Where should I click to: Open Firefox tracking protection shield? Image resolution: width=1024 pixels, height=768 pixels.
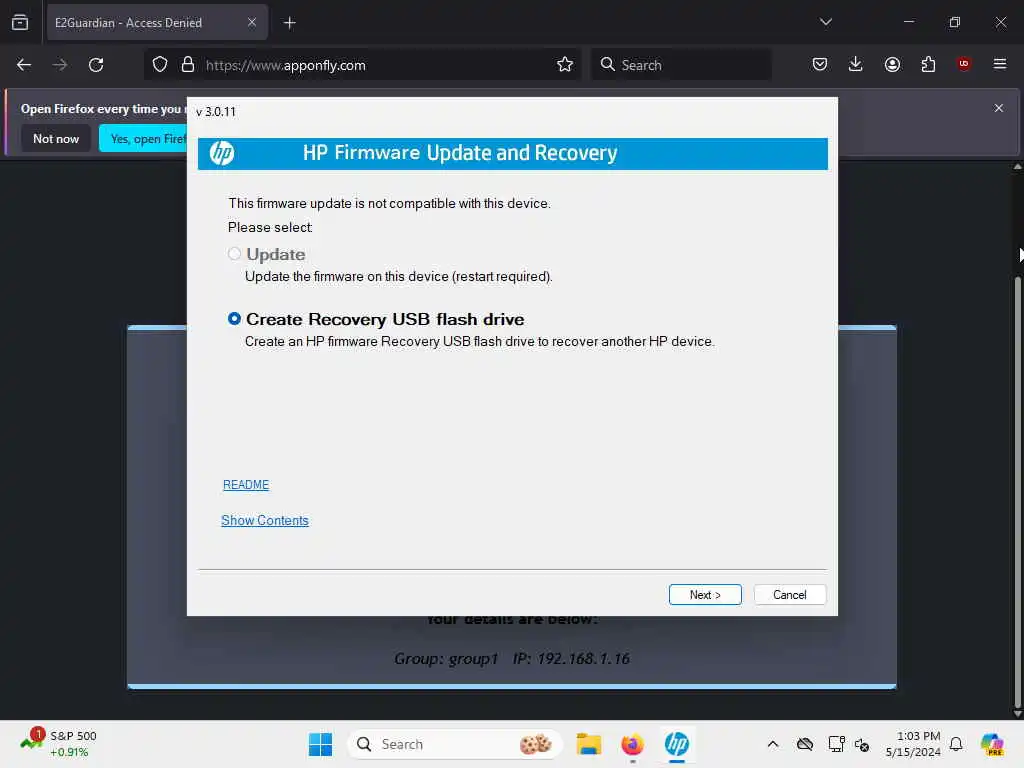(160, 65)
